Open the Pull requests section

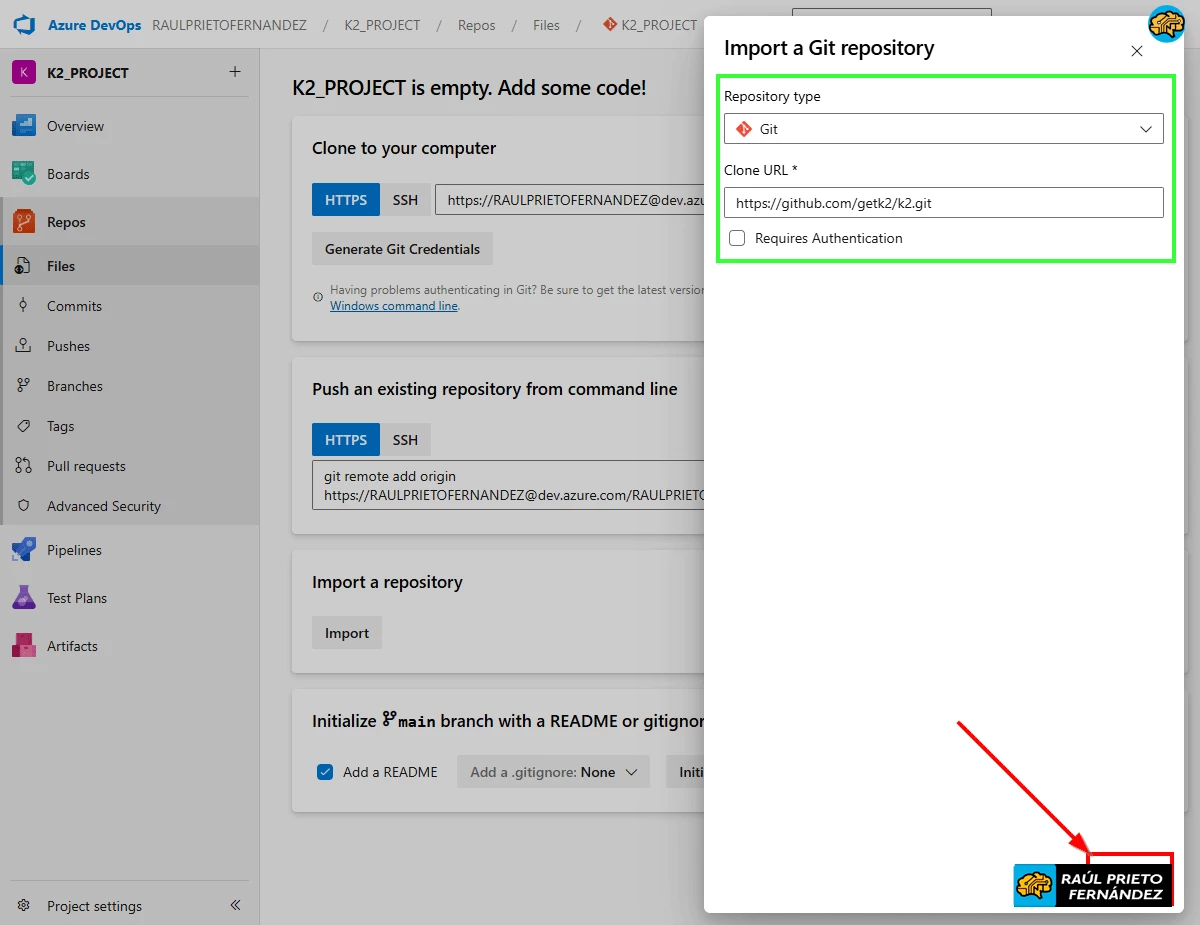[x=22, y=466]
